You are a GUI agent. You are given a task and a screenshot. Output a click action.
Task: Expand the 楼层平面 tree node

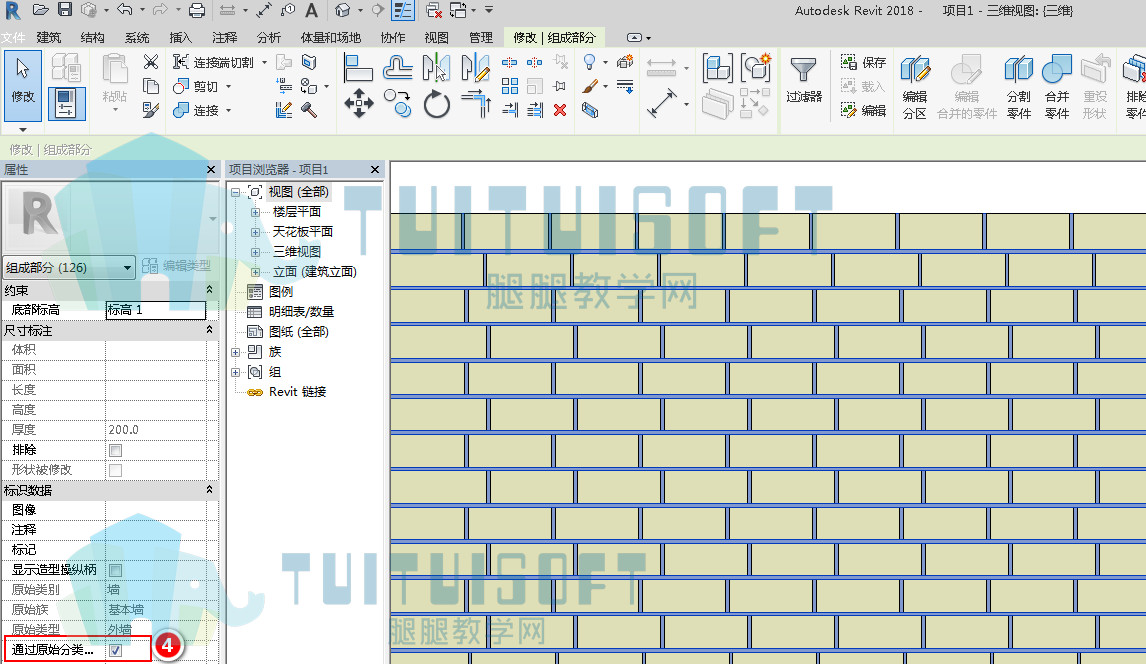pos(256,213)
